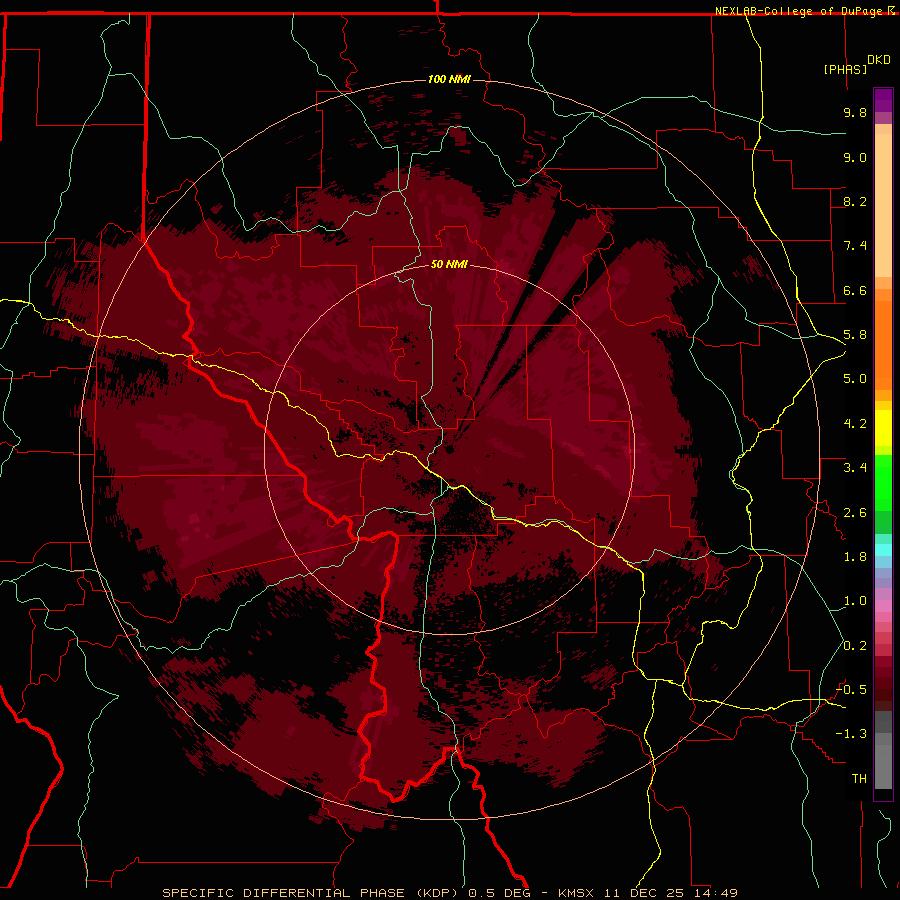Click the 7.4 legend value
Image resolution: width=900 pixels, height=900 pixels.
point(855,246)
